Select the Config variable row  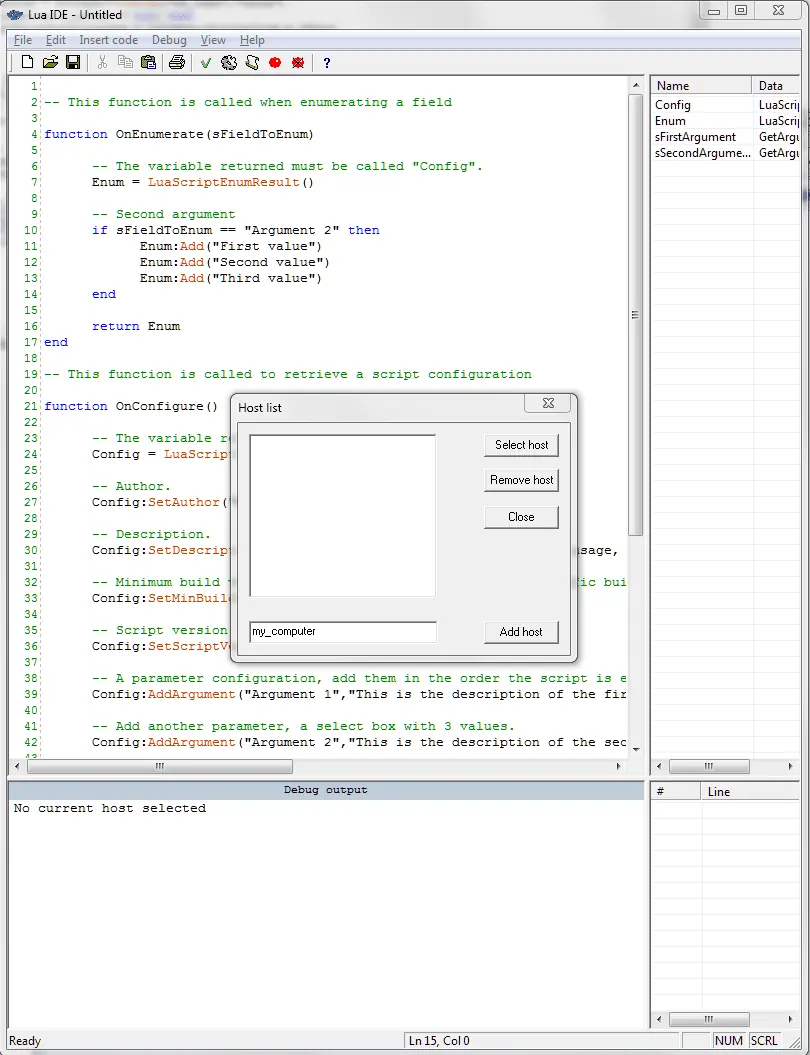click(726, 105)
